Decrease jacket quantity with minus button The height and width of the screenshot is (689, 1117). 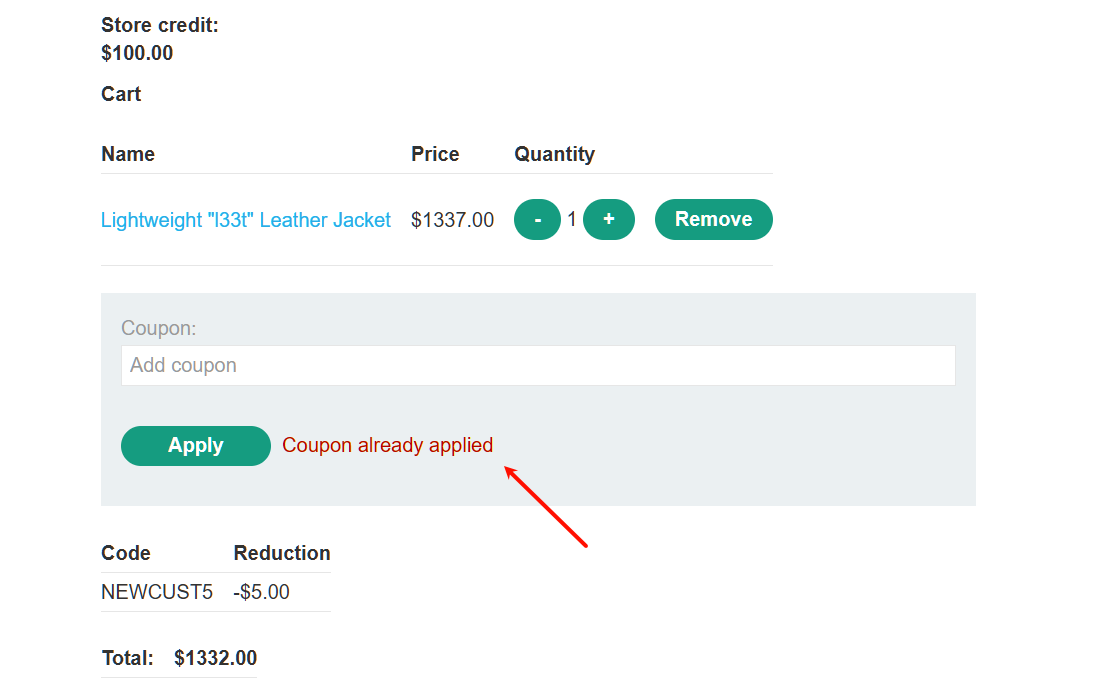537,220
